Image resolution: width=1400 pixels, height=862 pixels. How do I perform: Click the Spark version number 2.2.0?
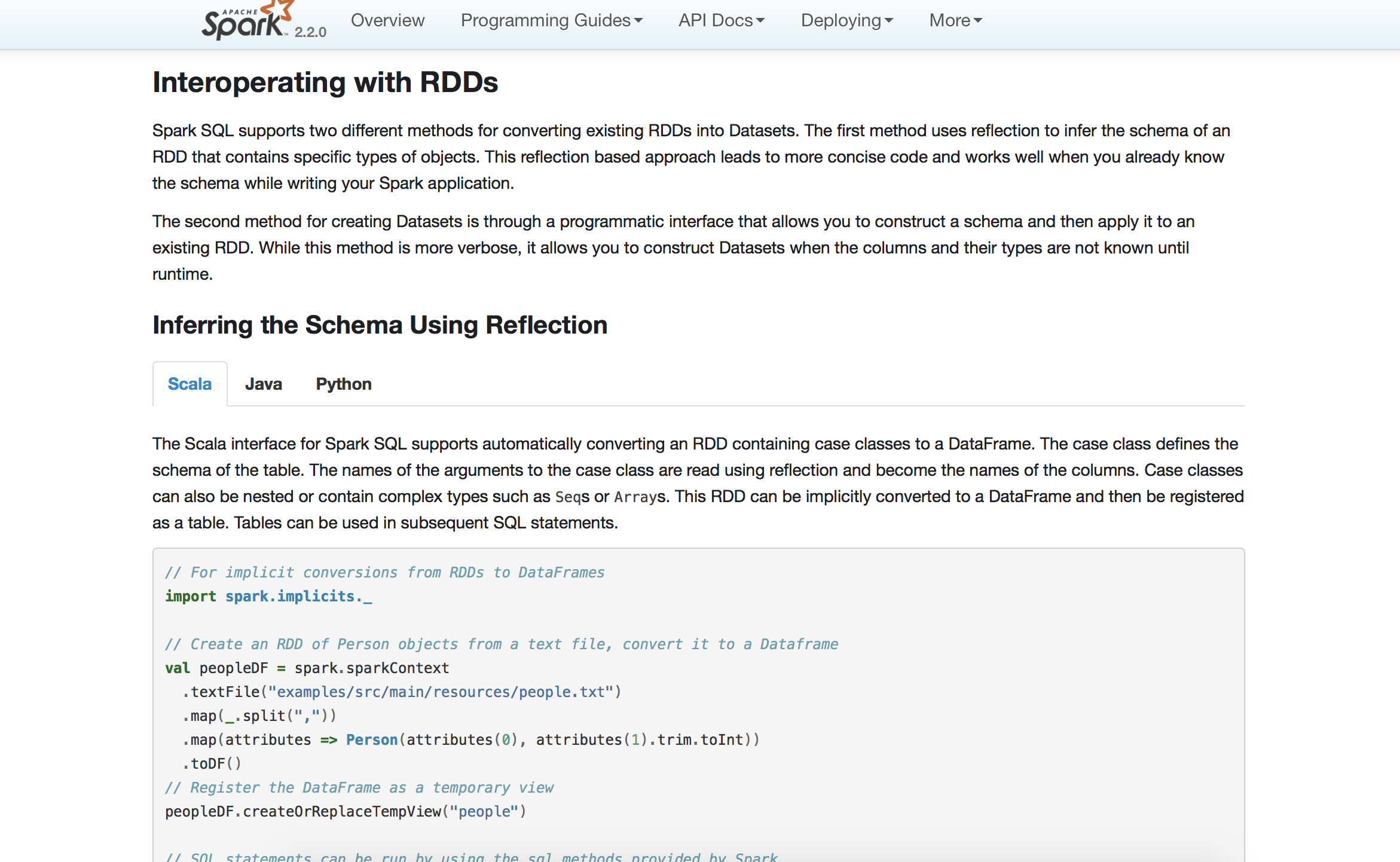coord(310,32)
